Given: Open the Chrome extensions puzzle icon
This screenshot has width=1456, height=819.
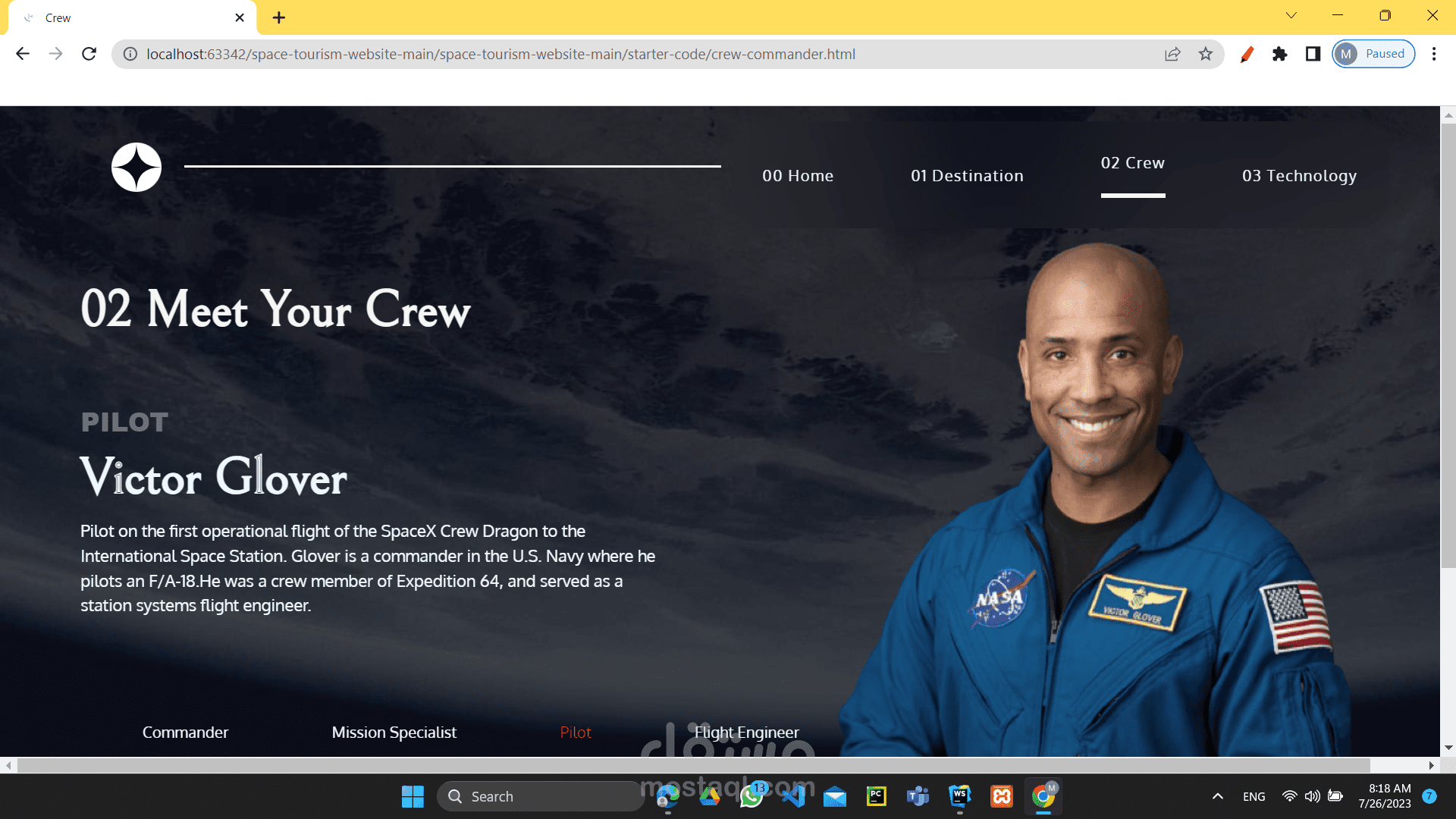Looking at the screenshot, I should coord(1280,54).
